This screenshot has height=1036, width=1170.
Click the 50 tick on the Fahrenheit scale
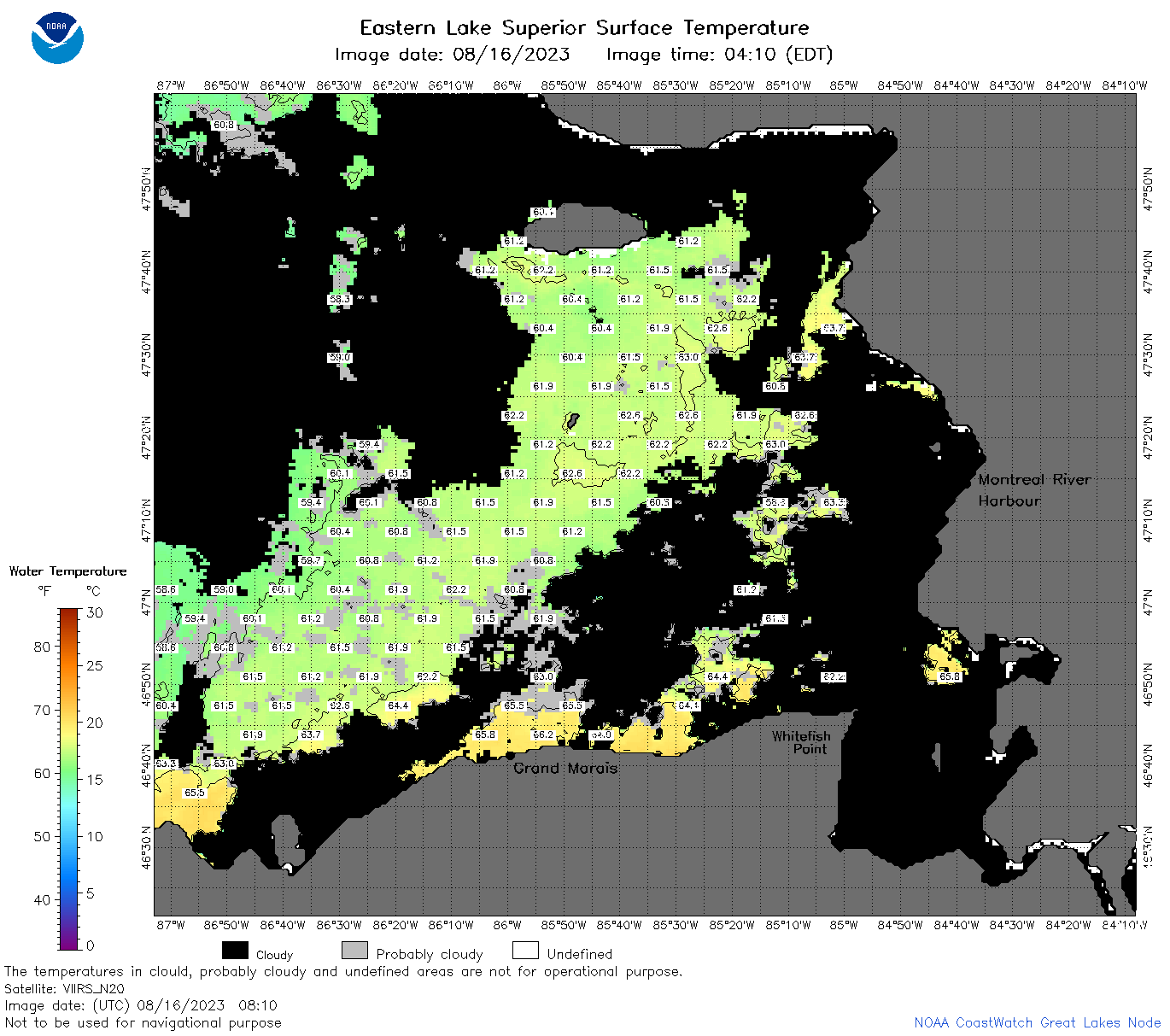(42, 836)
